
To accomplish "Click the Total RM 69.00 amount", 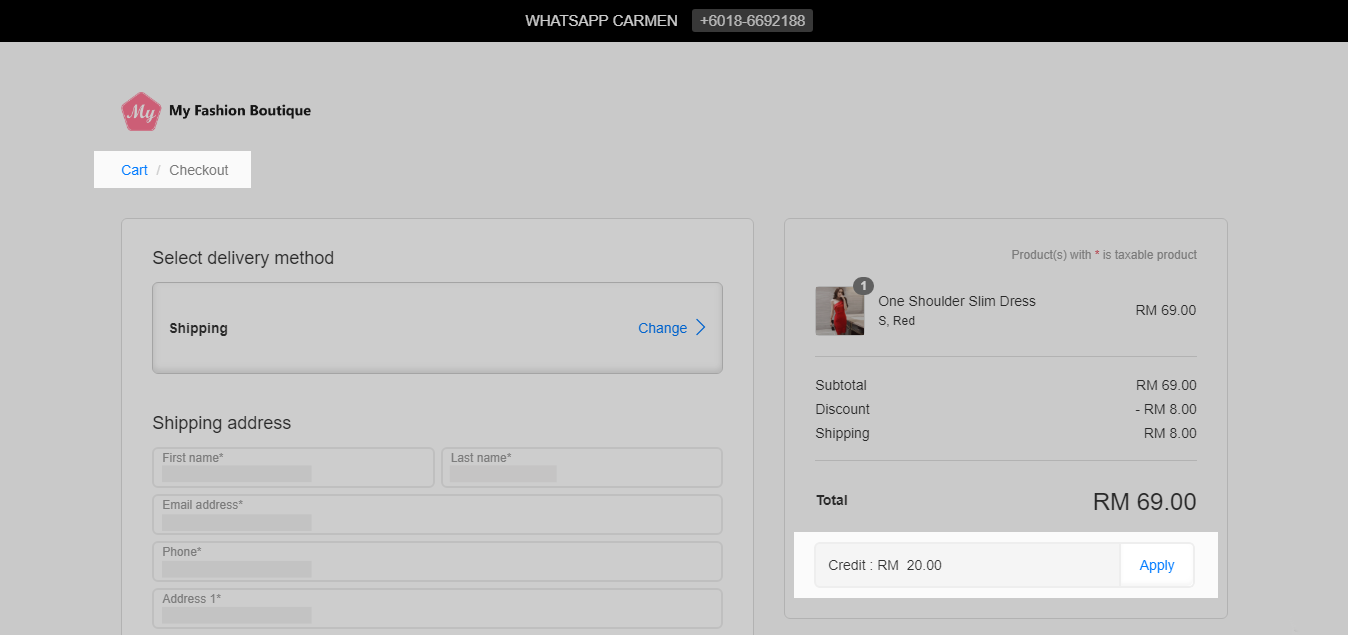I will [1145, 502].
